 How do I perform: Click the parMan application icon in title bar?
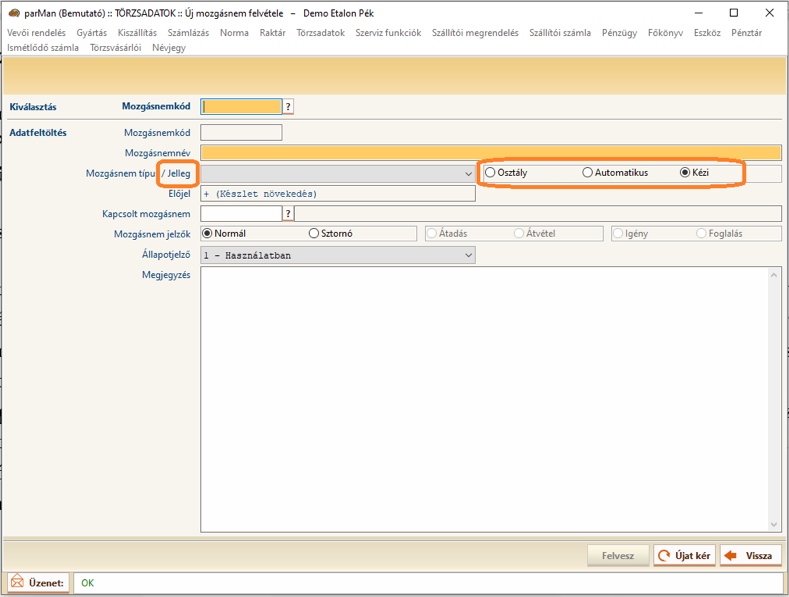[x=14, y=13]
